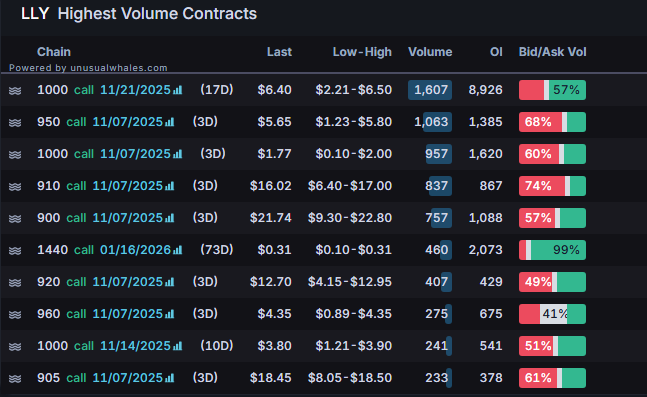Viewport: 647px width, 397px height.
Task: Sort by the OI column header
Action: tap(496, 52)
